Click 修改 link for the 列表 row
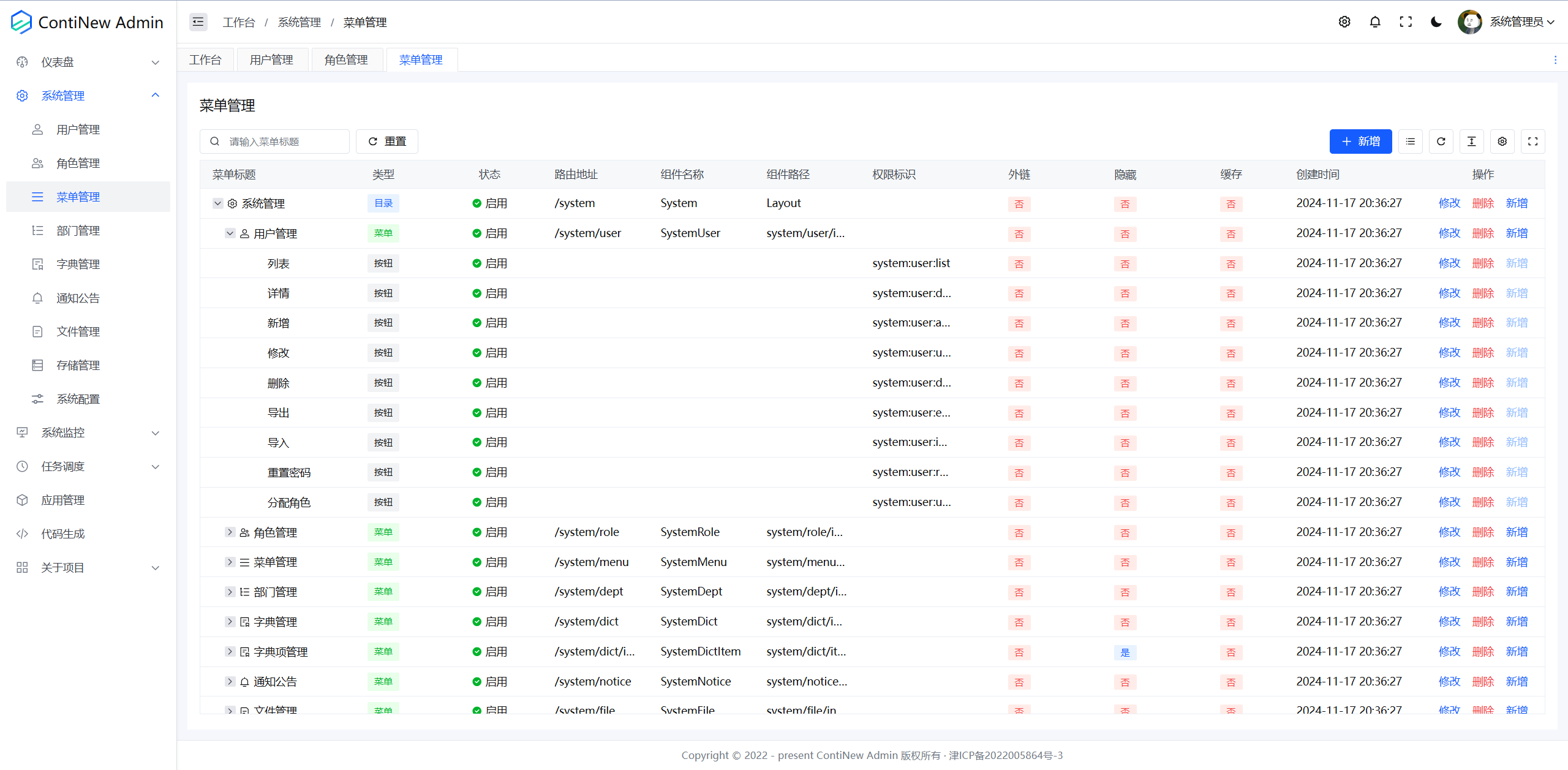The image size is (1568, 770). [1449, 263]
